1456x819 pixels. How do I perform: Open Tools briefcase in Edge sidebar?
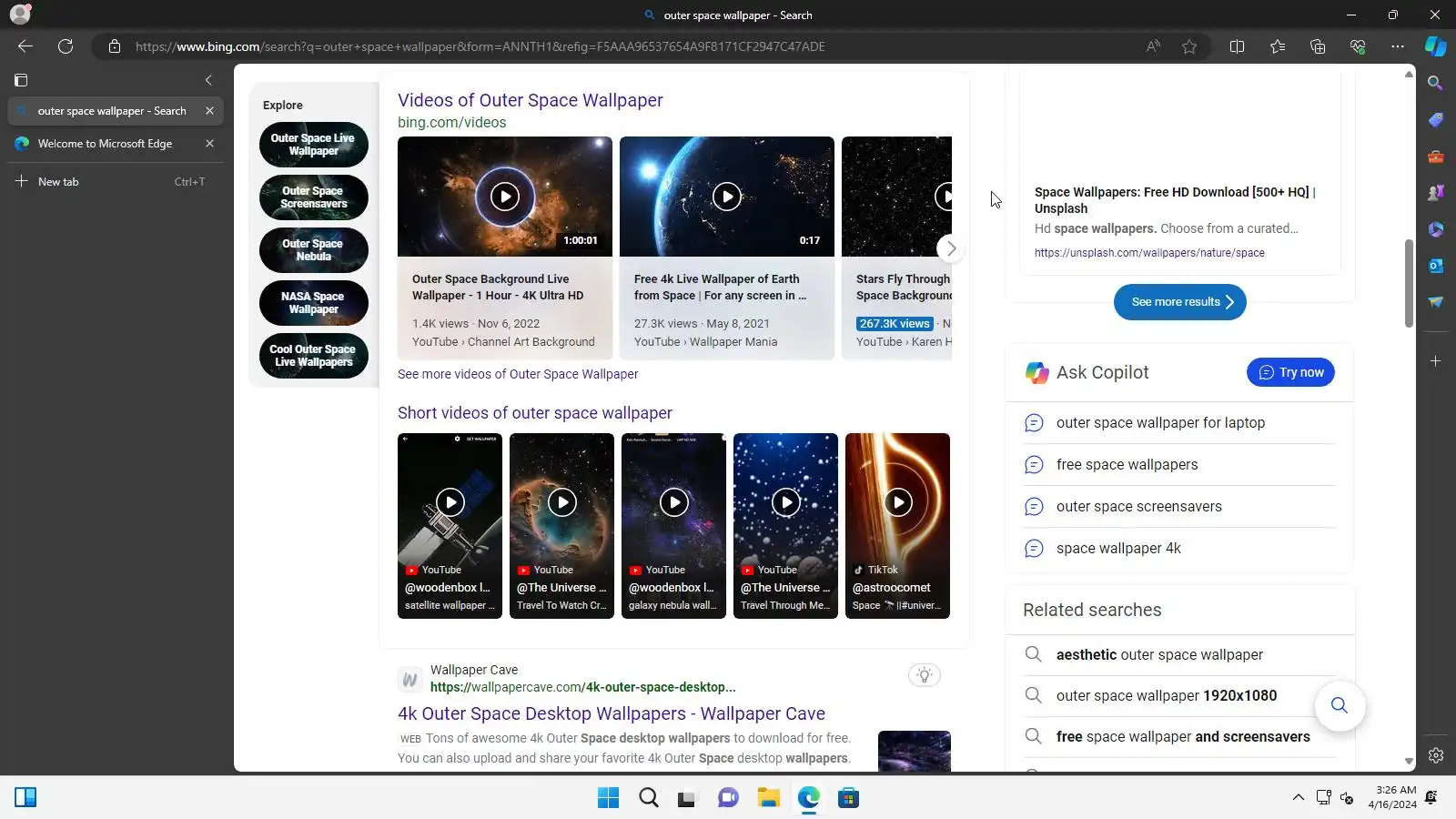click(x=1436, y=157)
